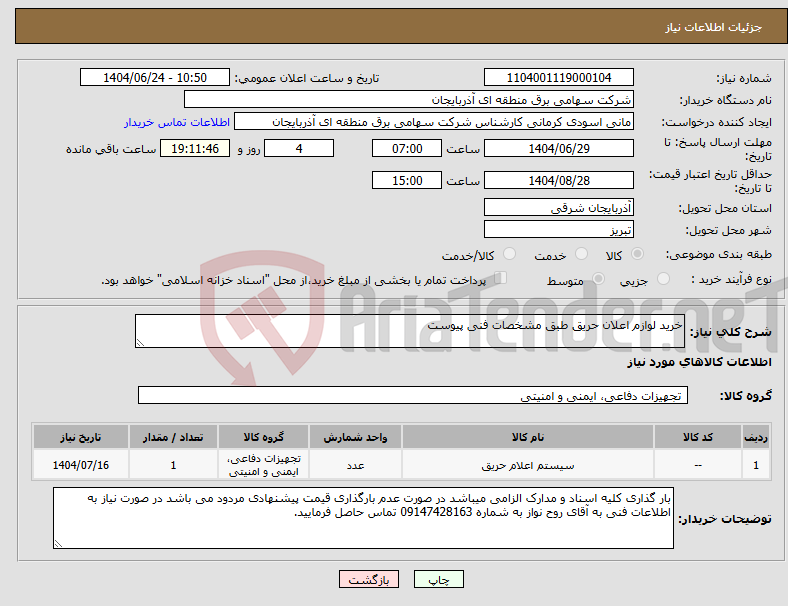The image size is (788, 606).
Task: Click the نوع فرآیند خرید label
Action: [x=731, y=279]
